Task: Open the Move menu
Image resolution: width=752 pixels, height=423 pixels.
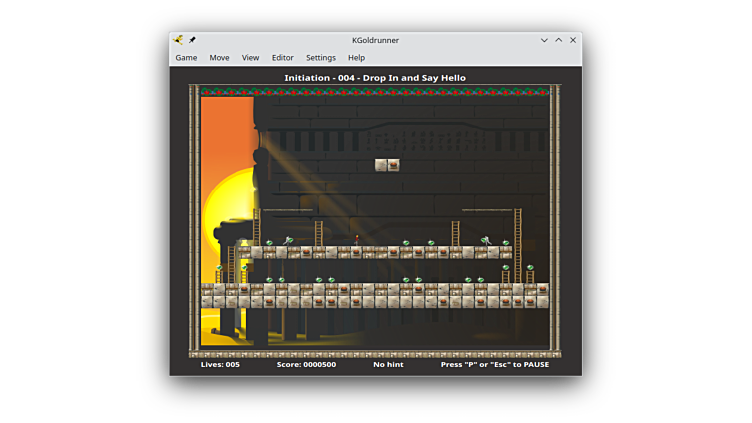Action: click(219, 58)
